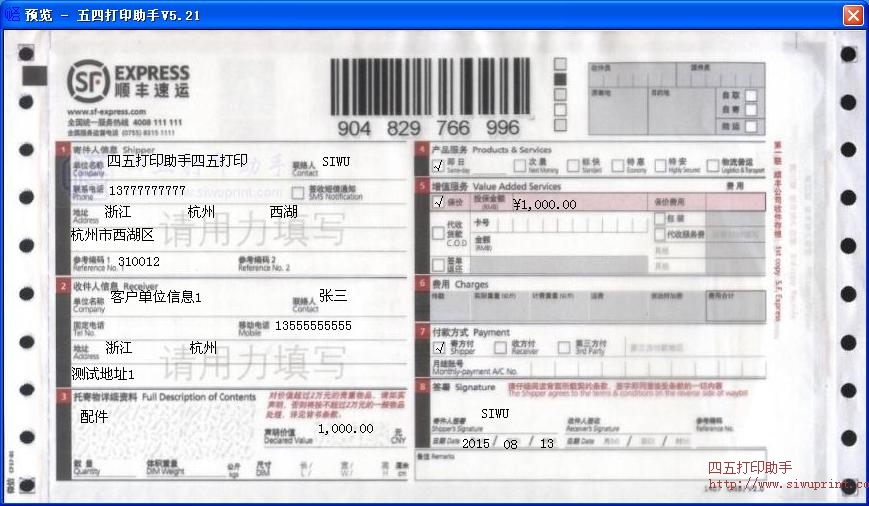Image resolution: width=869 pixels, height=506 pixels.
Task: Click 杭州 in the shipper address row
Action: click(201, 211)
